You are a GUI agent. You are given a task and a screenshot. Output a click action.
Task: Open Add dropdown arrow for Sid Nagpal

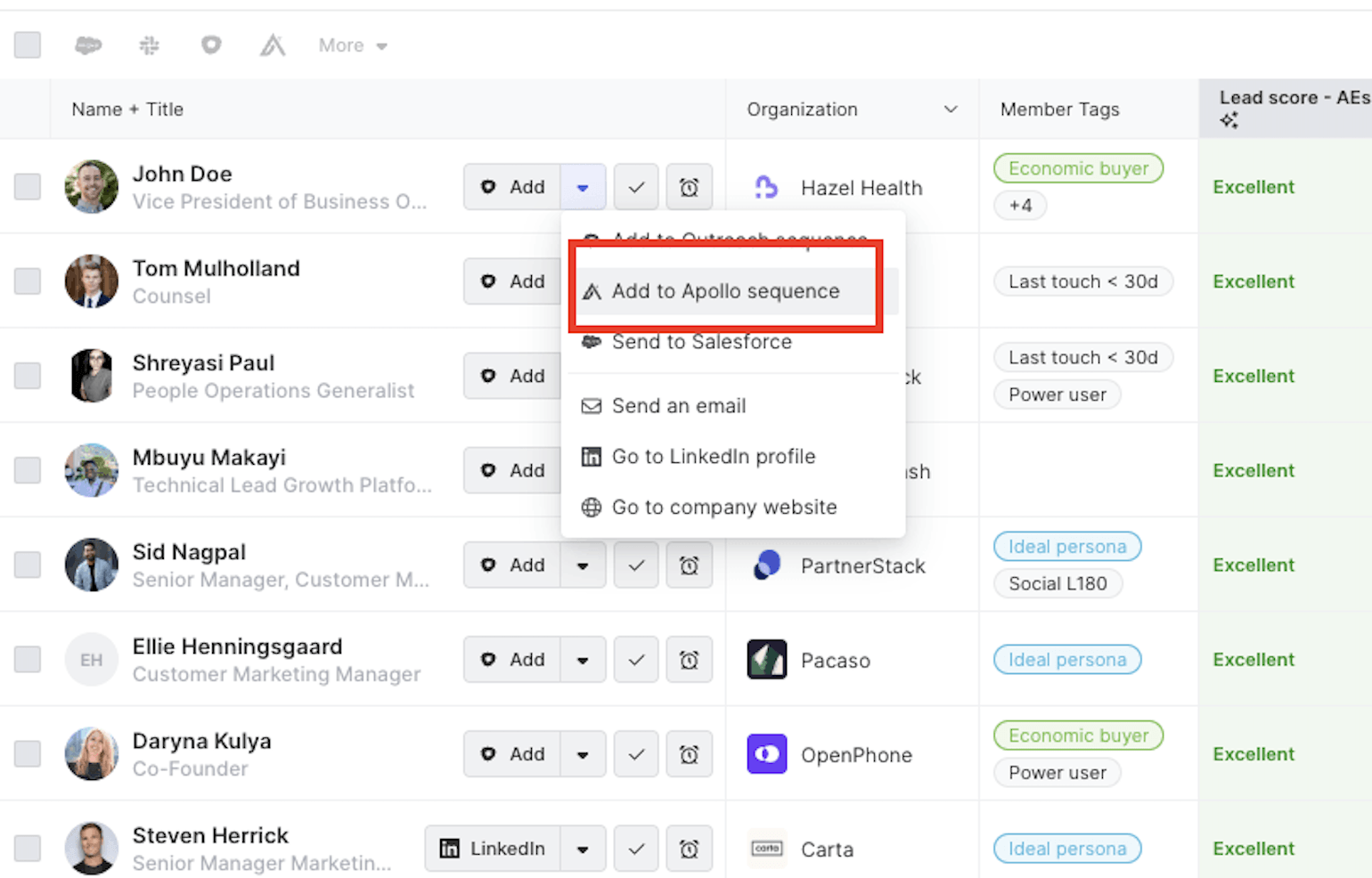pos(583,565)
